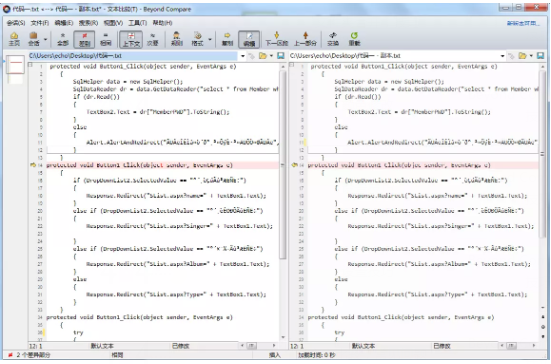This screenshot has height=364, width=551.
Task: Click the highlighted line 14 in left pane
Action: pos(163,165)
